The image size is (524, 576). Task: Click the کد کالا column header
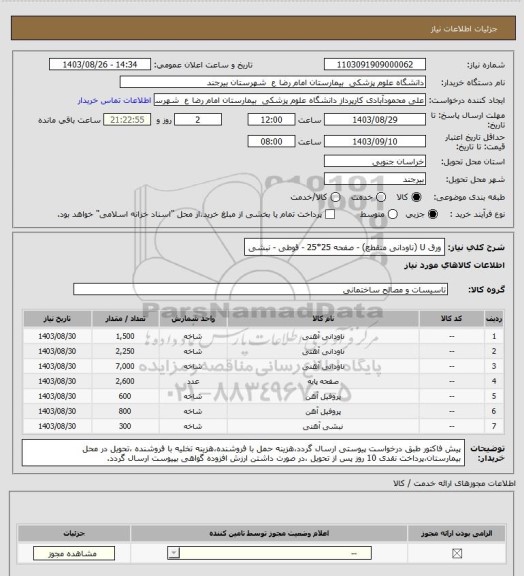pyautogui.click(x=451, y=319)
